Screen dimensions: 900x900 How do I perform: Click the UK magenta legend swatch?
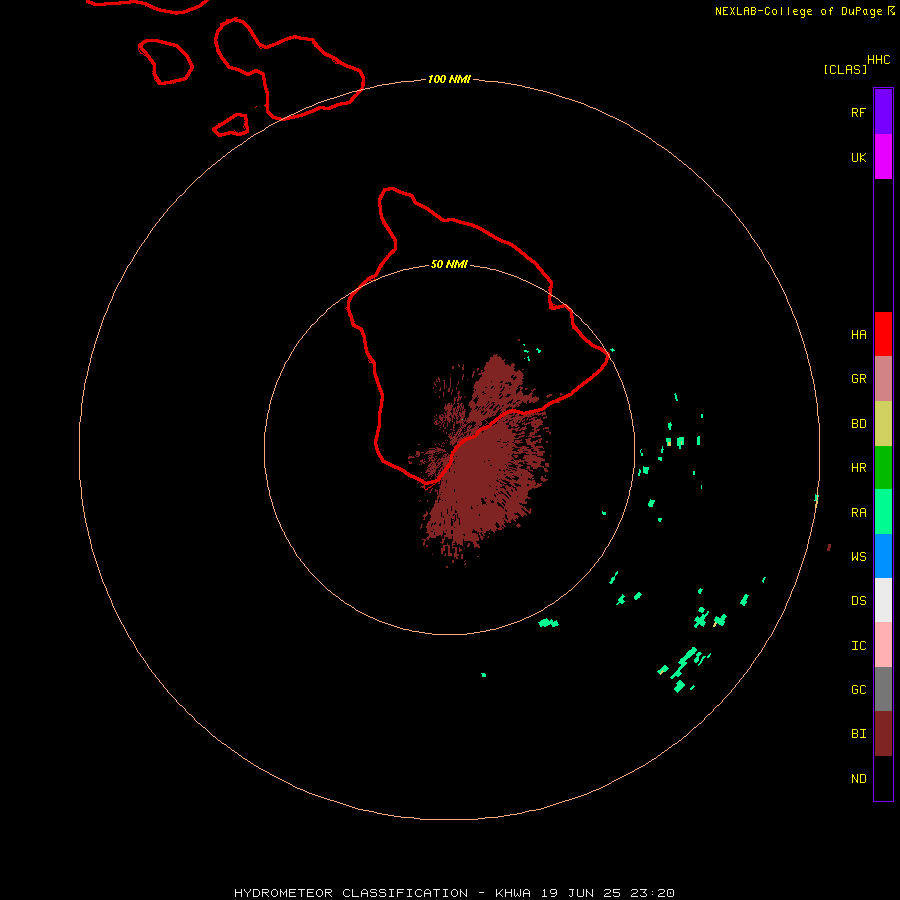[883, 157]
